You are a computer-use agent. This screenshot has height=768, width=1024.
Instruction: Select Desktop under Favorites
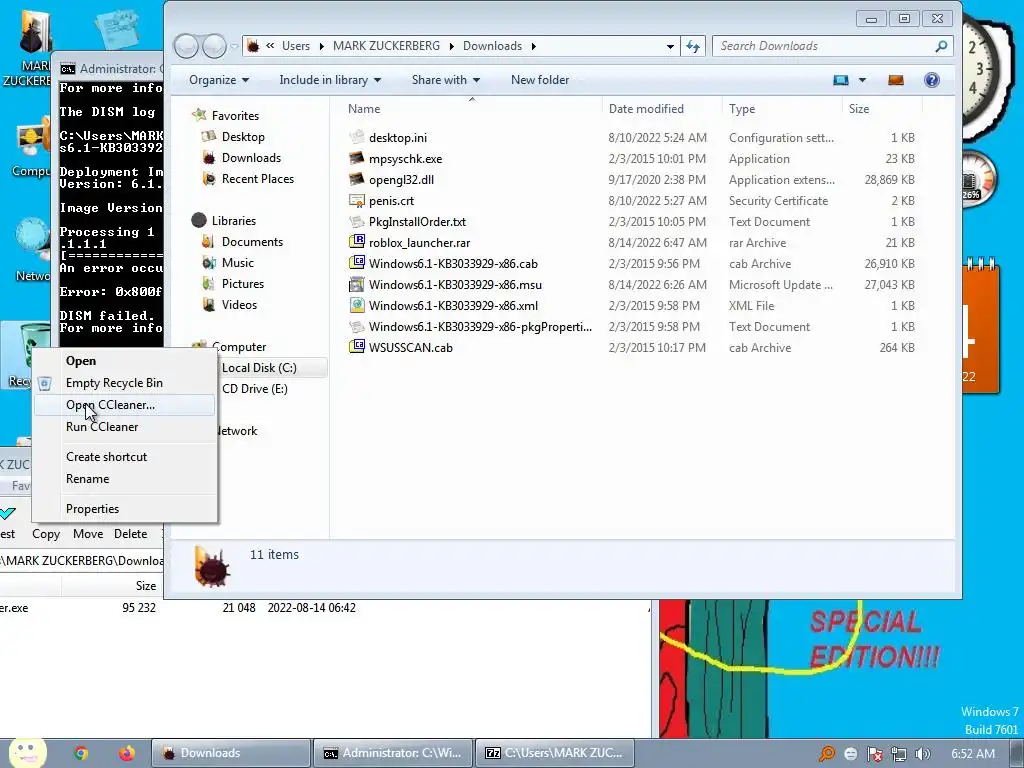click(x=243, y=136)
